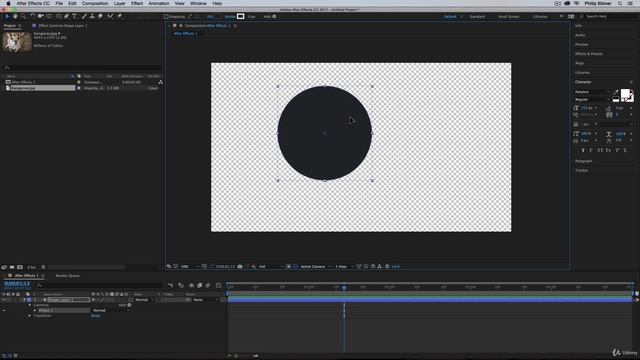Open macOS Spotlight search
The width and height of the screenshot is (640, 360).
pos(620,3)
